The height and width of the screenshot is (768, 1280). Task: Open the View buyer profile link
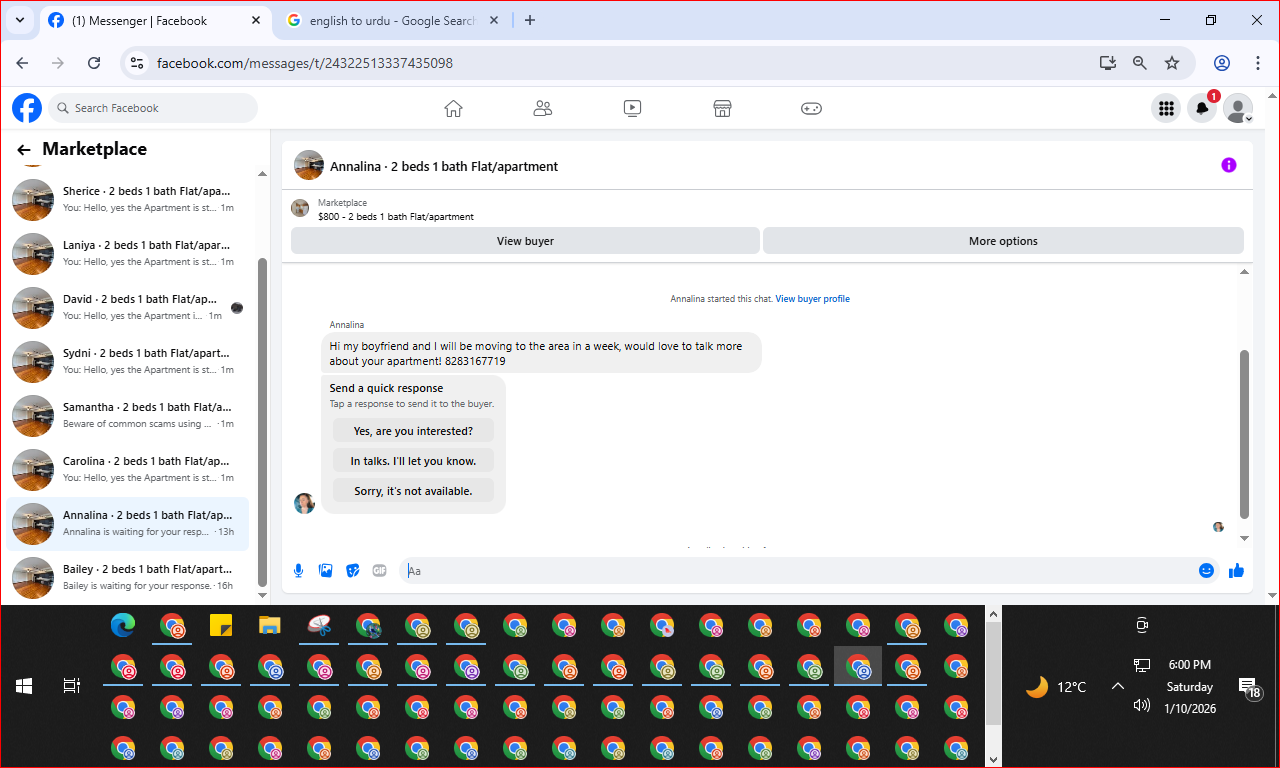tap(812, 299)
